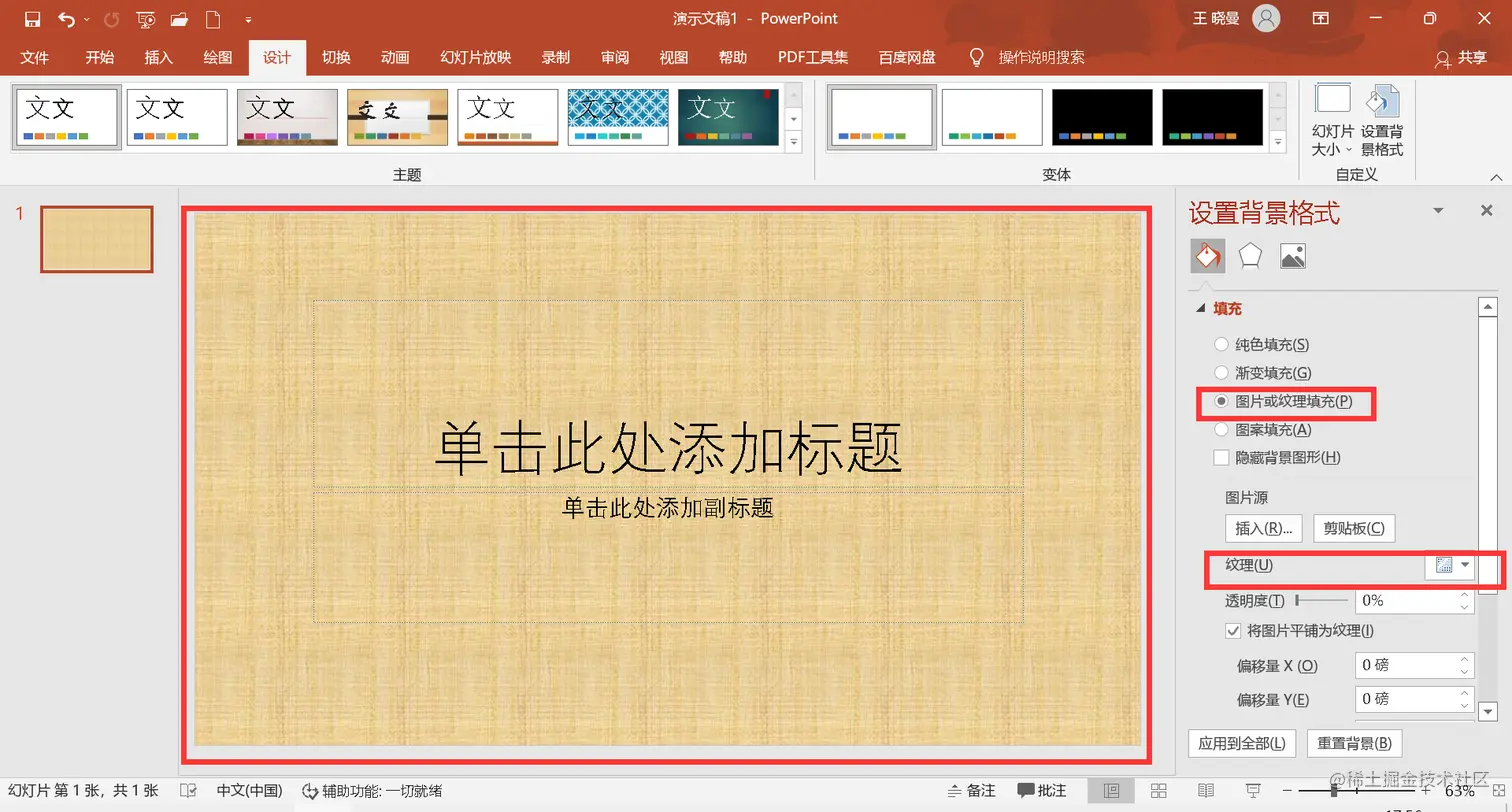This screenshot has height=812, width=1512.
Task: Open Customize Quick Access Toolbar dropdown
Action: click(248, 19)
